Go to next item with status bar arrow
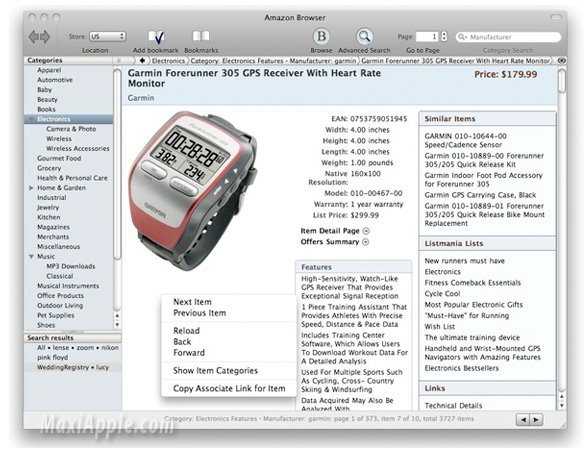 (536, 420)
